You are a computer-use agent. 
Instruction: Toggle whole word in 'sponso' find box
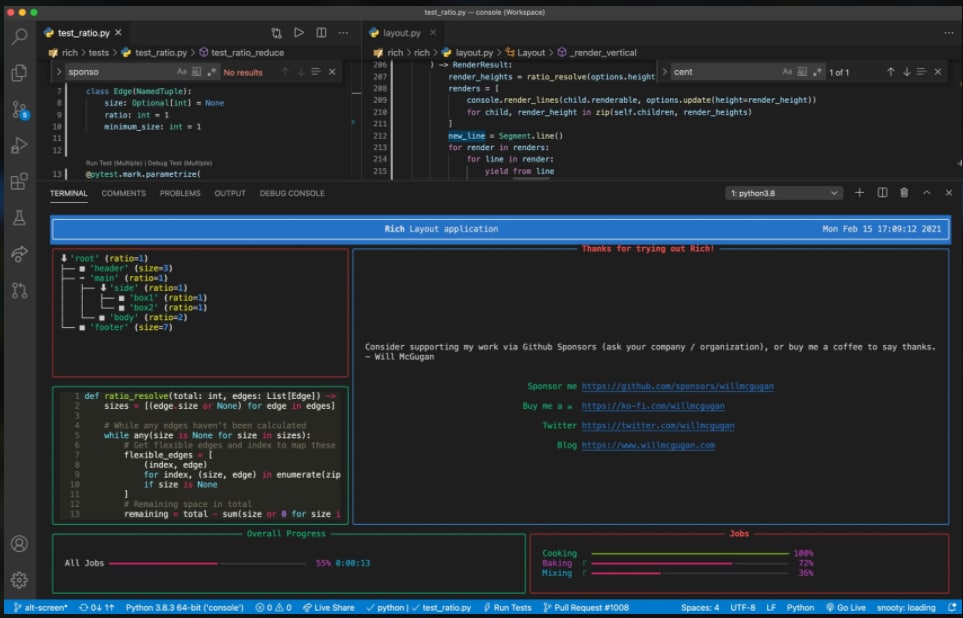pyautogui.click(x=197, y=72)
